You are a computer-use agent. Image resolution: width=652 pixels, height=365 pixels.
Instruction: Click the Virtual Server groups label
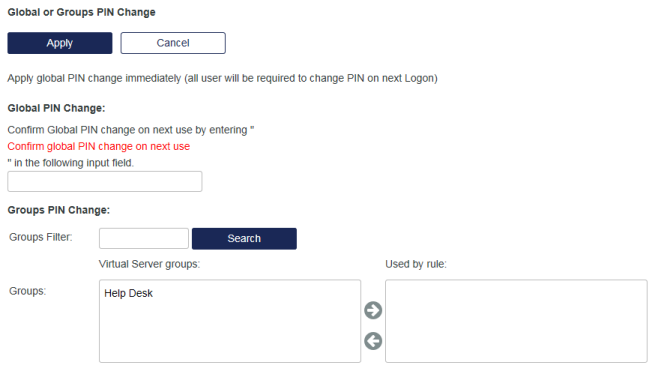[149, 264]
